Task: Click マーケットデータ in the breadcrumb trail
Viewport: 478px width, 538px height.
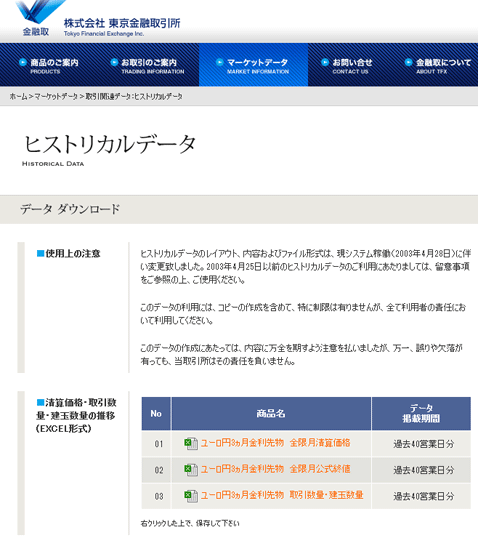Action: coord(56,96)
